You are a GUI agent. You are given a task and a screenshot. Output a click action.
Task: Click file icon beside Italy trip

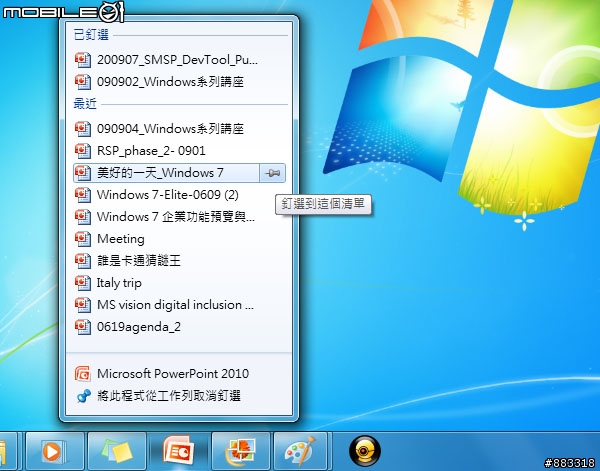click(83, 283)
